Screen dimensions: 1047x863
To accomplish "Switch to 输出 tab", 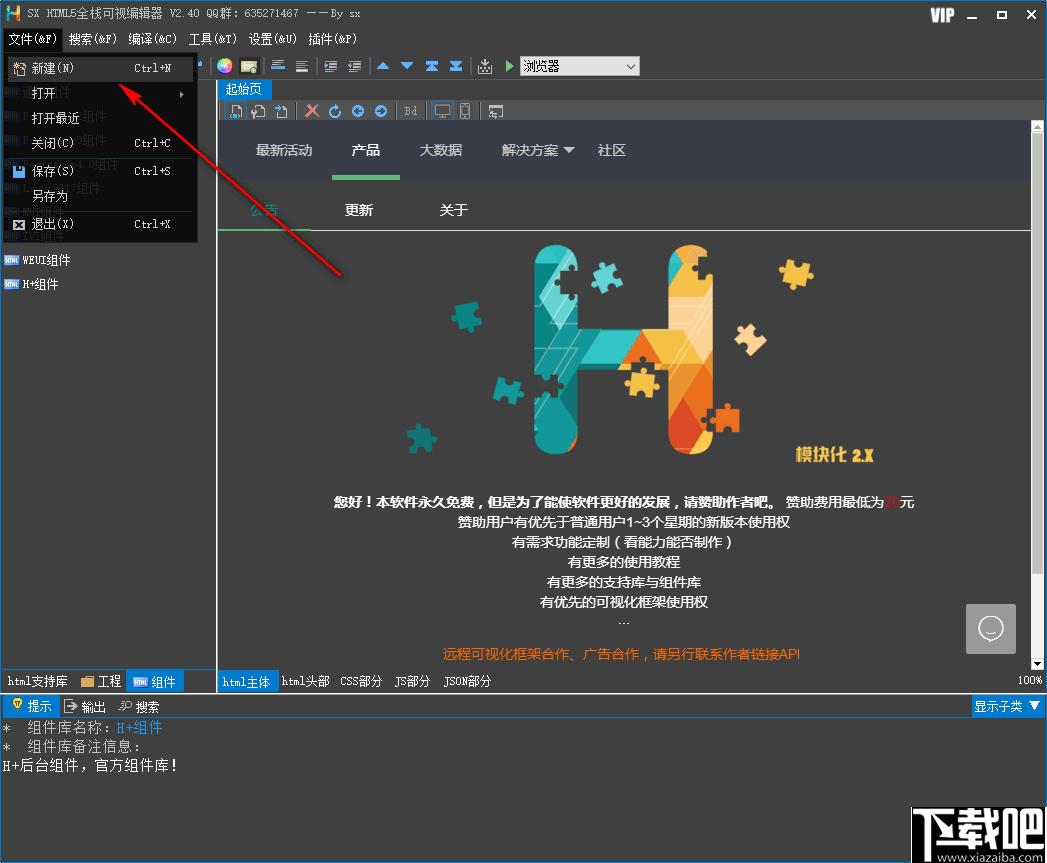I will click(x=85, y=706).
